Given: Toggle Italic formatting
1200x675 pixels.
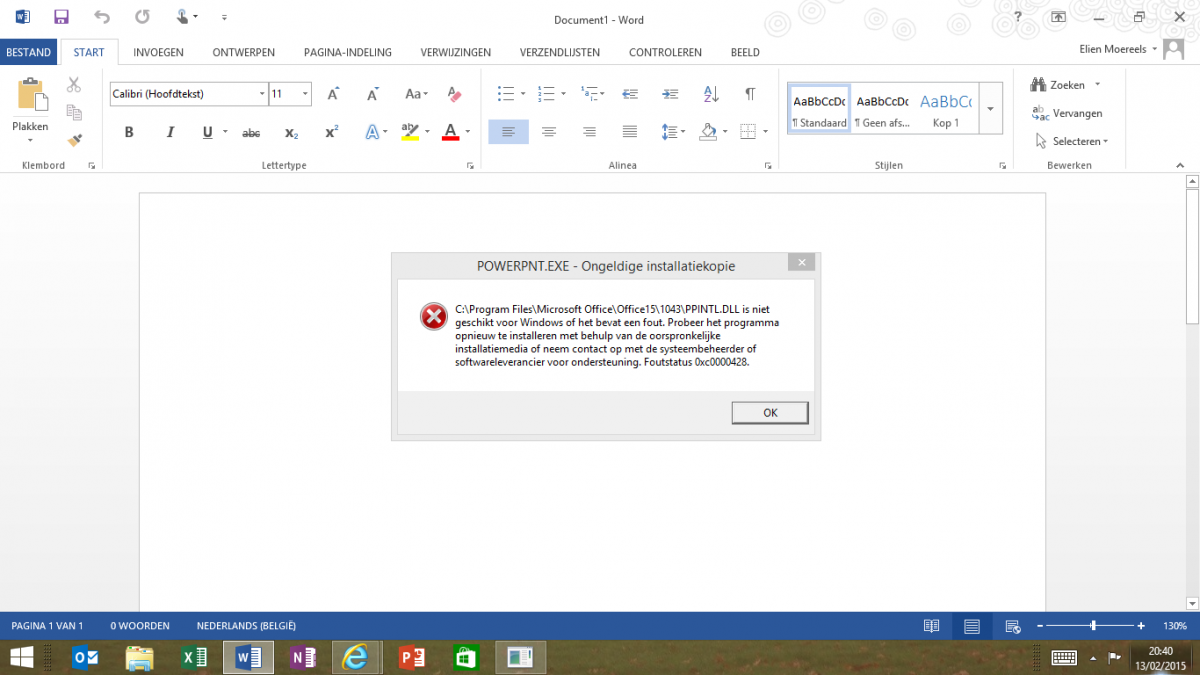Looking at the screenshot, I should (x=170, y=132).
